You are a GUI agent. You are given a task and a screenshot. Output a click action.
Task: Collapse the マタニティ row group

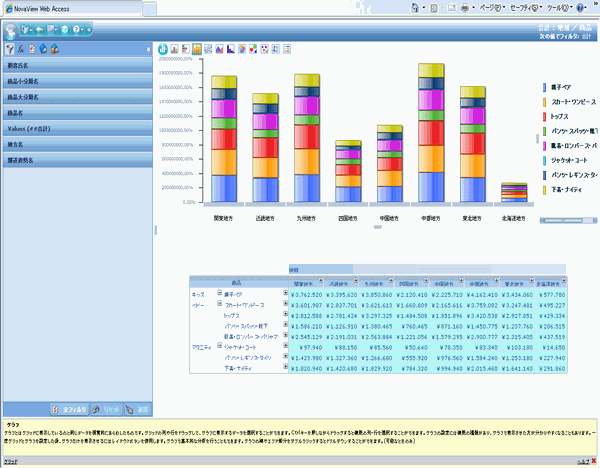pyautogui.click(x=220, y=345)
